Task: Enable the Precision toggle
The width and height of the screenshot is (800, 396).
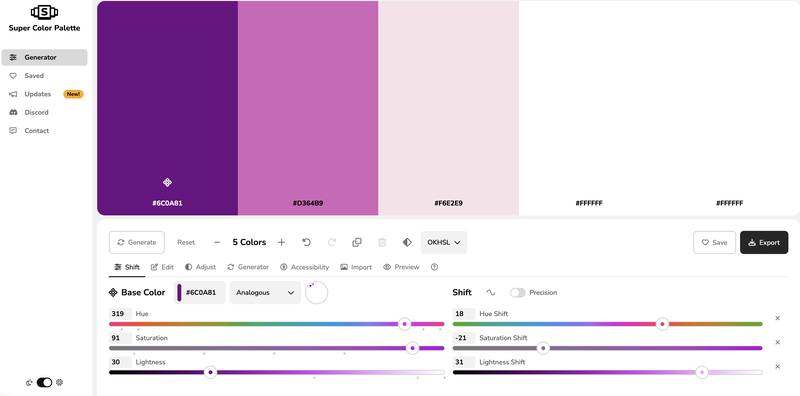Action: point(517,292)
